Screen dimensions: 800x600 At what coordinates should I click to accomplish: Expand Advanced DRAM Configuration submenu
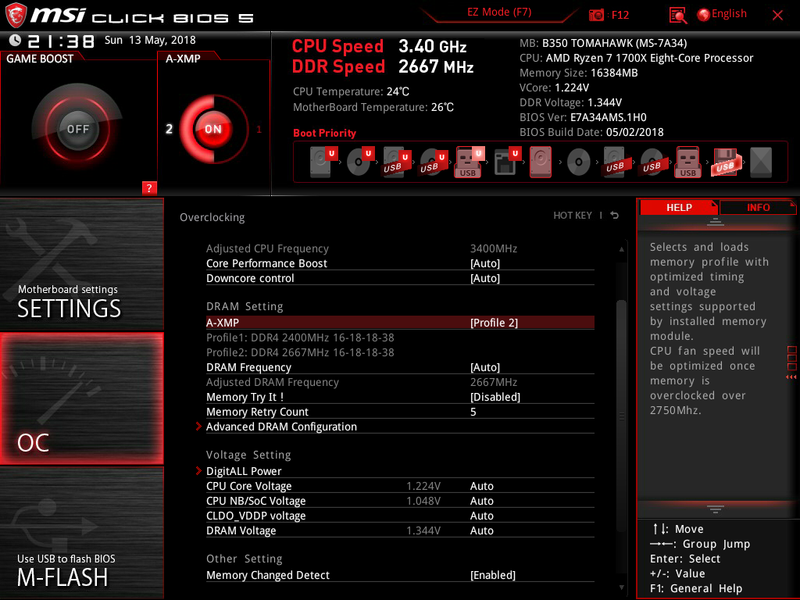pos(281,427)
